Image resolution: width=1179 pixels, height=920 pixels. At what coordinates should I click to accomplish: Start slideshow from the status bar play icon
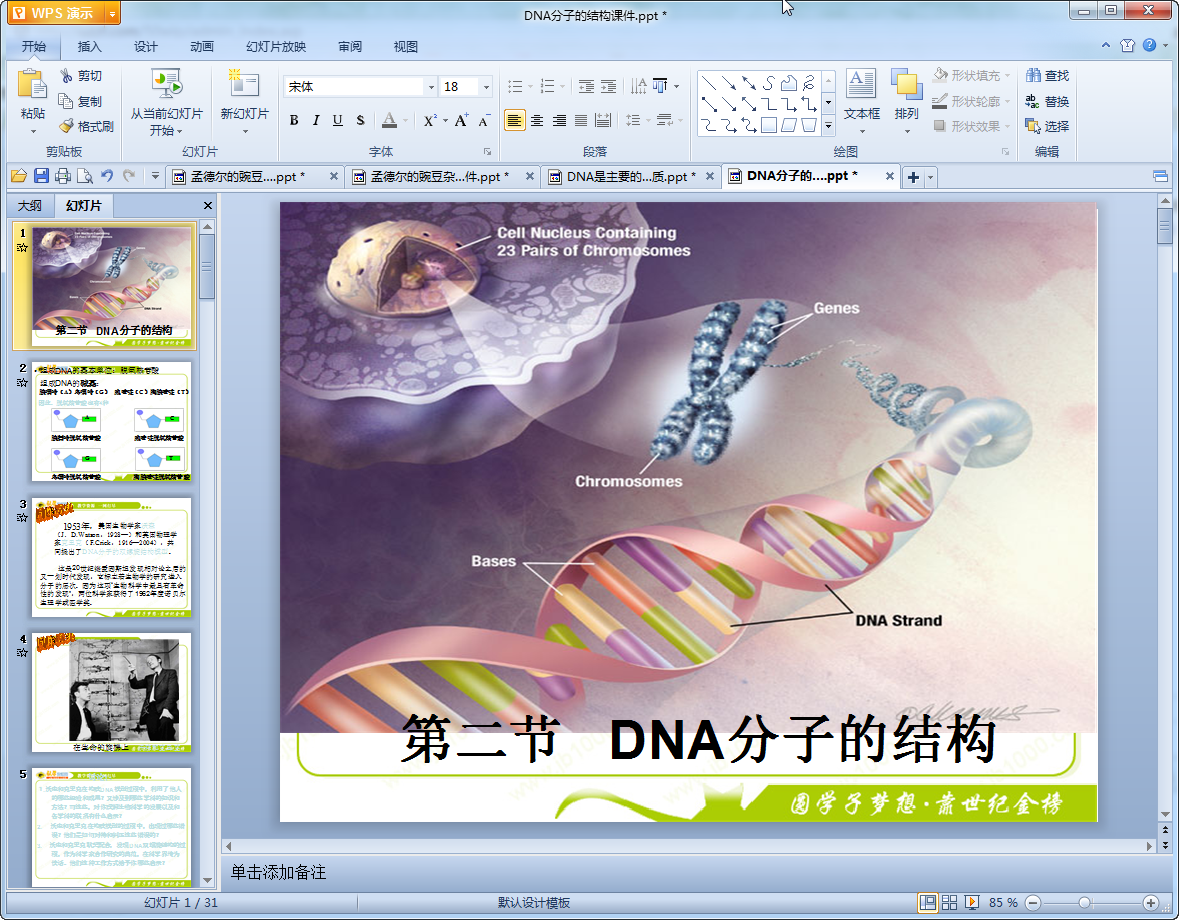(972, 902)
